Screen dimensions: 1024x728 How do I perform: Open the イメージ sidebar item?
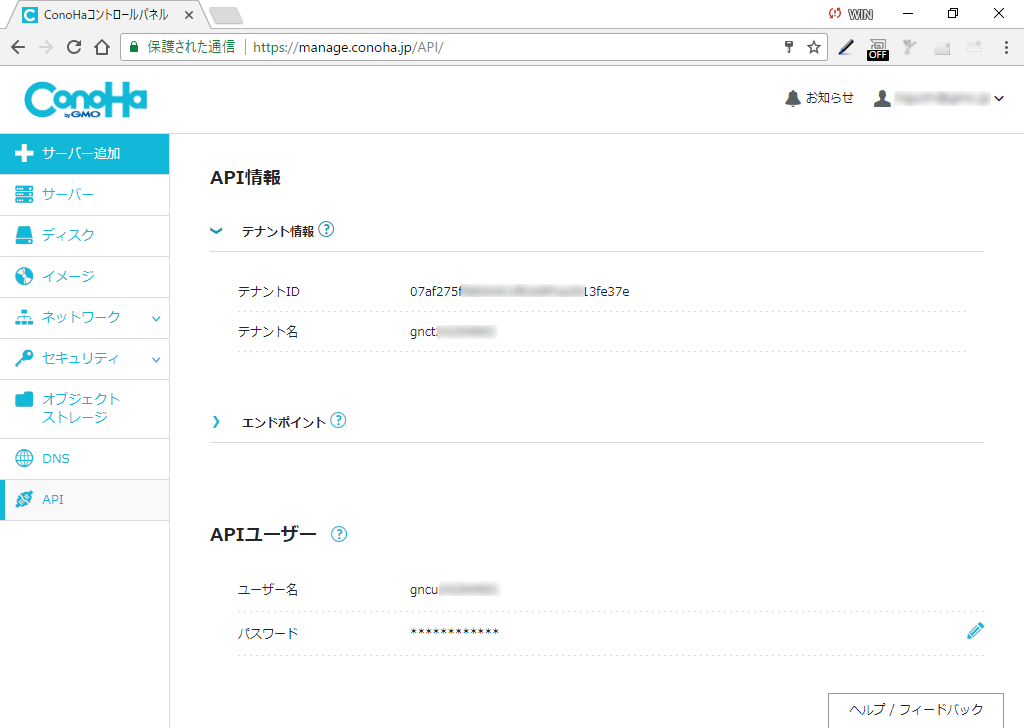(x=84, y=277)
